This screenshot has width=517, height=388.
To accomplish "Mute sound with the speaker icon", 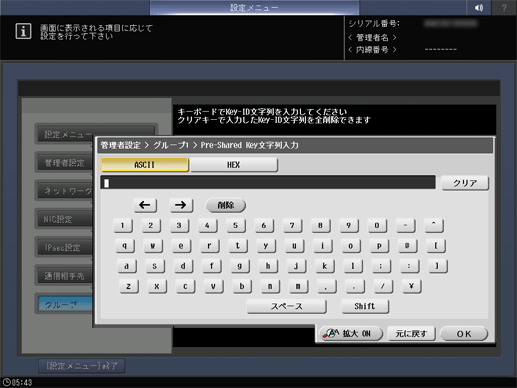I will click(479, 7).
